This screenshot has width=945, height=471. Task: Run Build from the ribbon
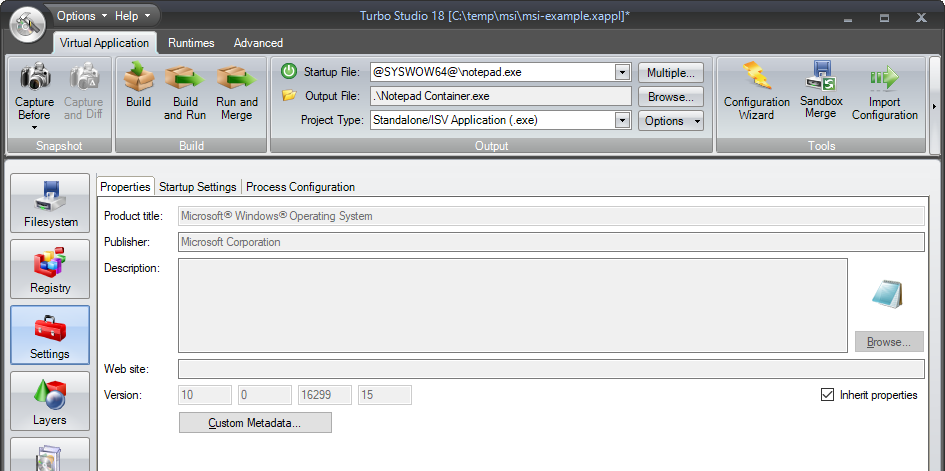point(139,86)
